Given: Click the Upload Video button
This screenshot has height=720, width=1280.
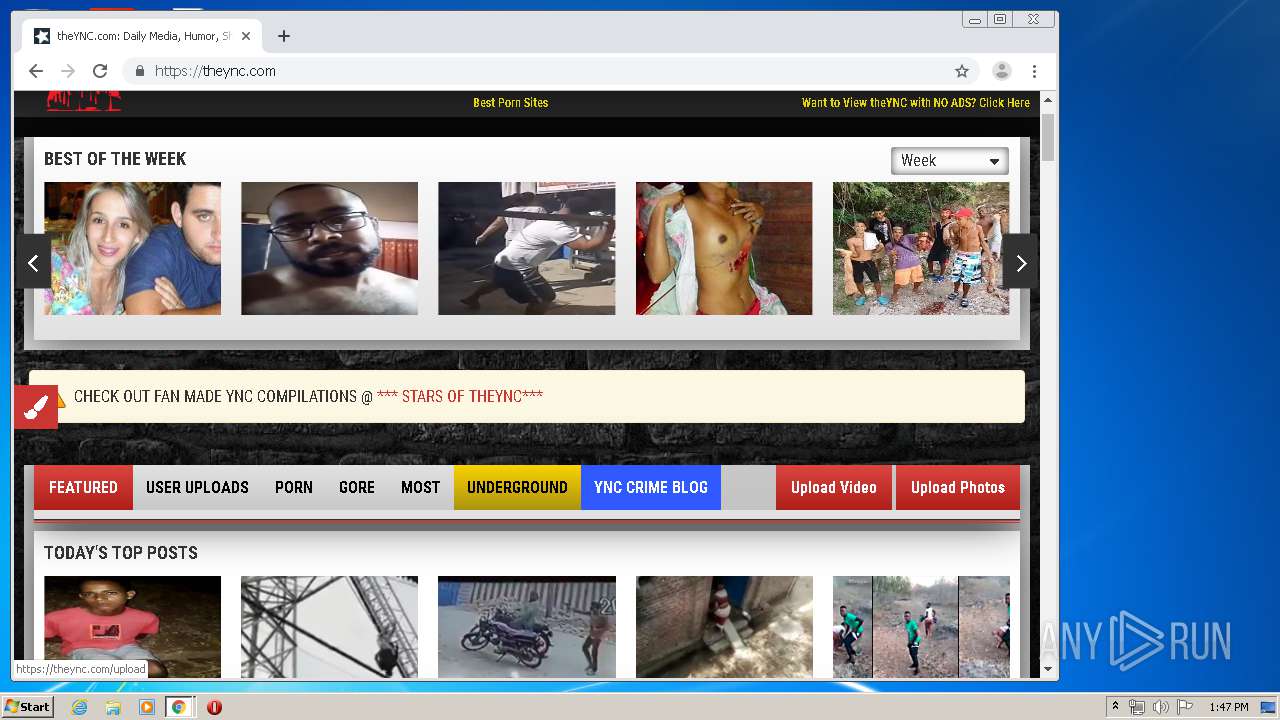Looking at the screenshot, I should [834, 488].
